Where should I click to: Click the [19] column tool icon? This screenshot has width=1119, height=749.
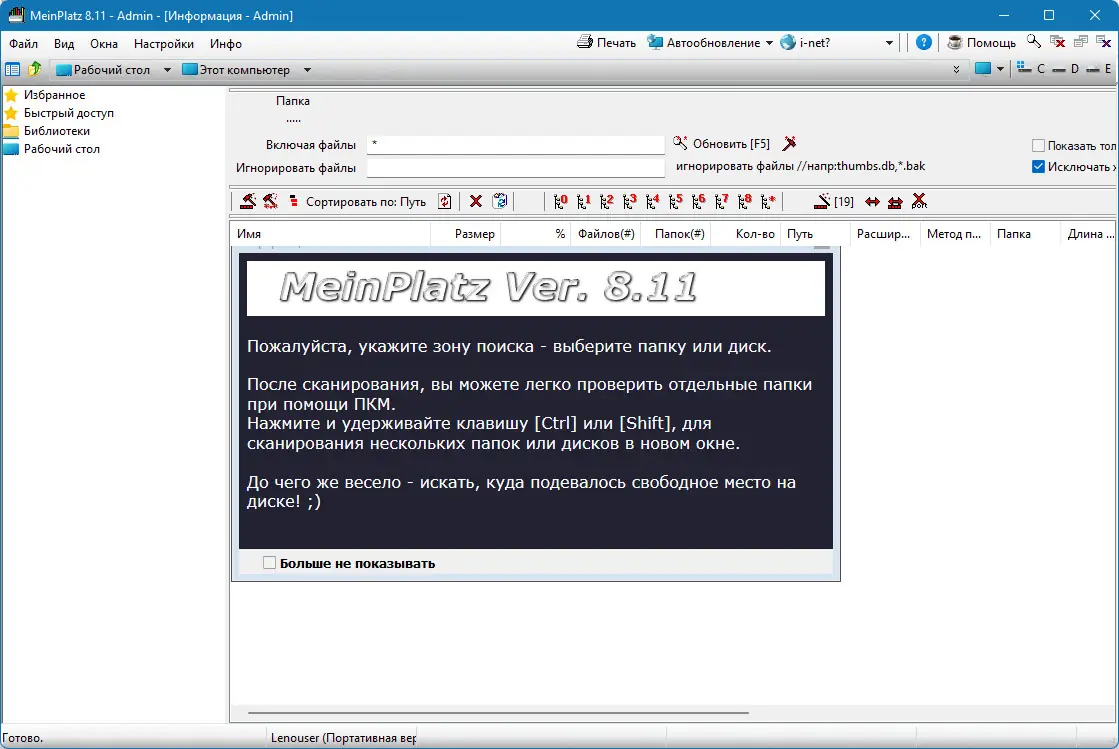pyautogui.click(x=834, y=202)
